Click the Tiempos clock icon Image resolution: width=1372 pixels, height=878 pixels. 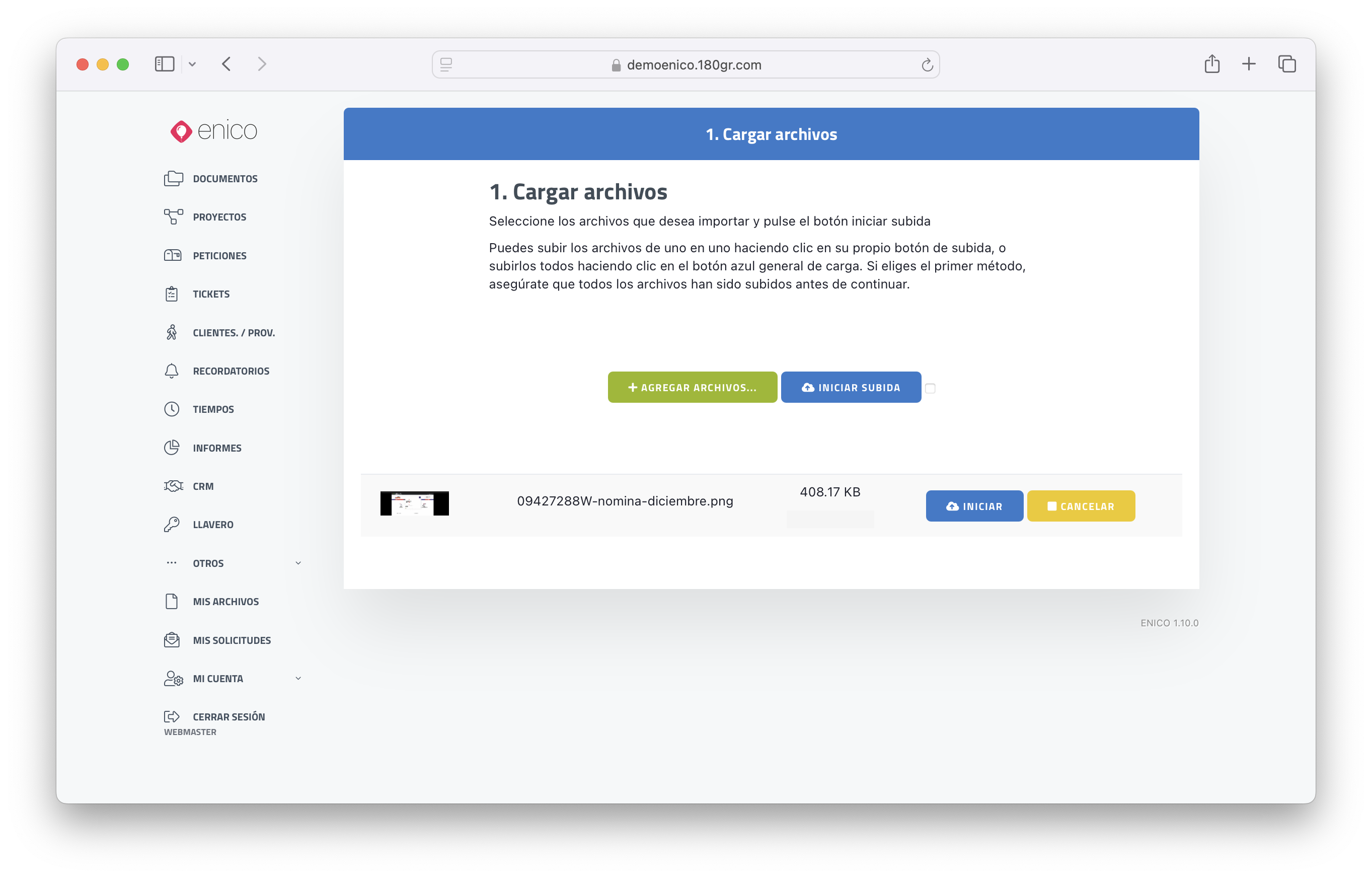(x=172, y=409)
